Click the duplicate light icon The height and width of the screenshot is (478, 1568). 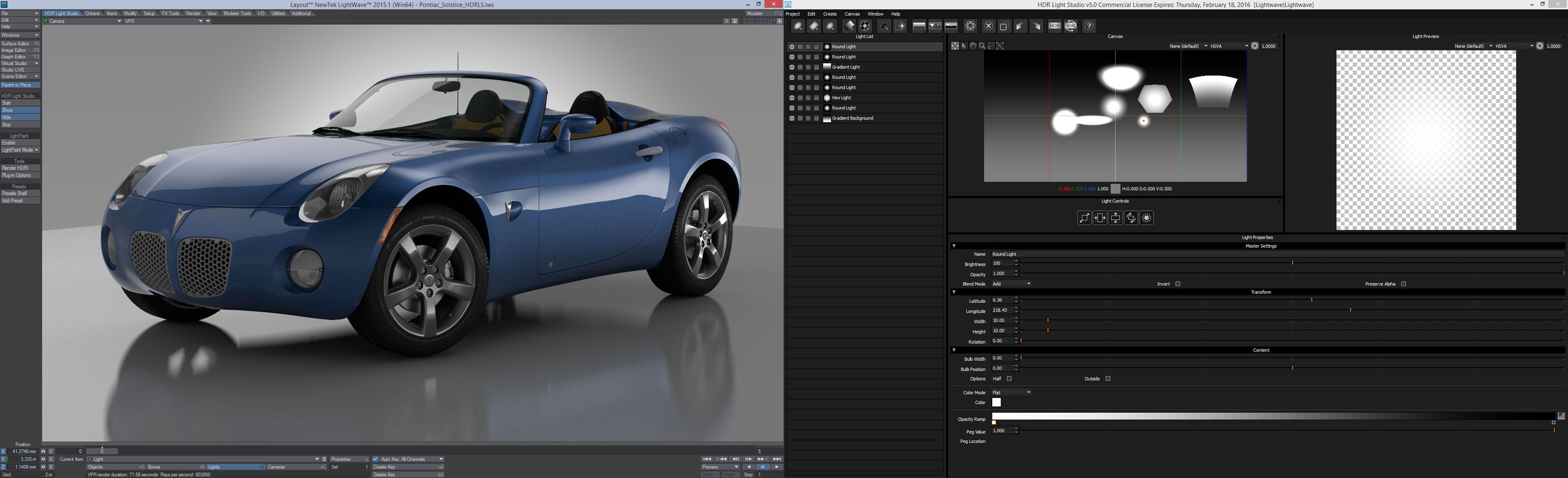pos(1005,25)
